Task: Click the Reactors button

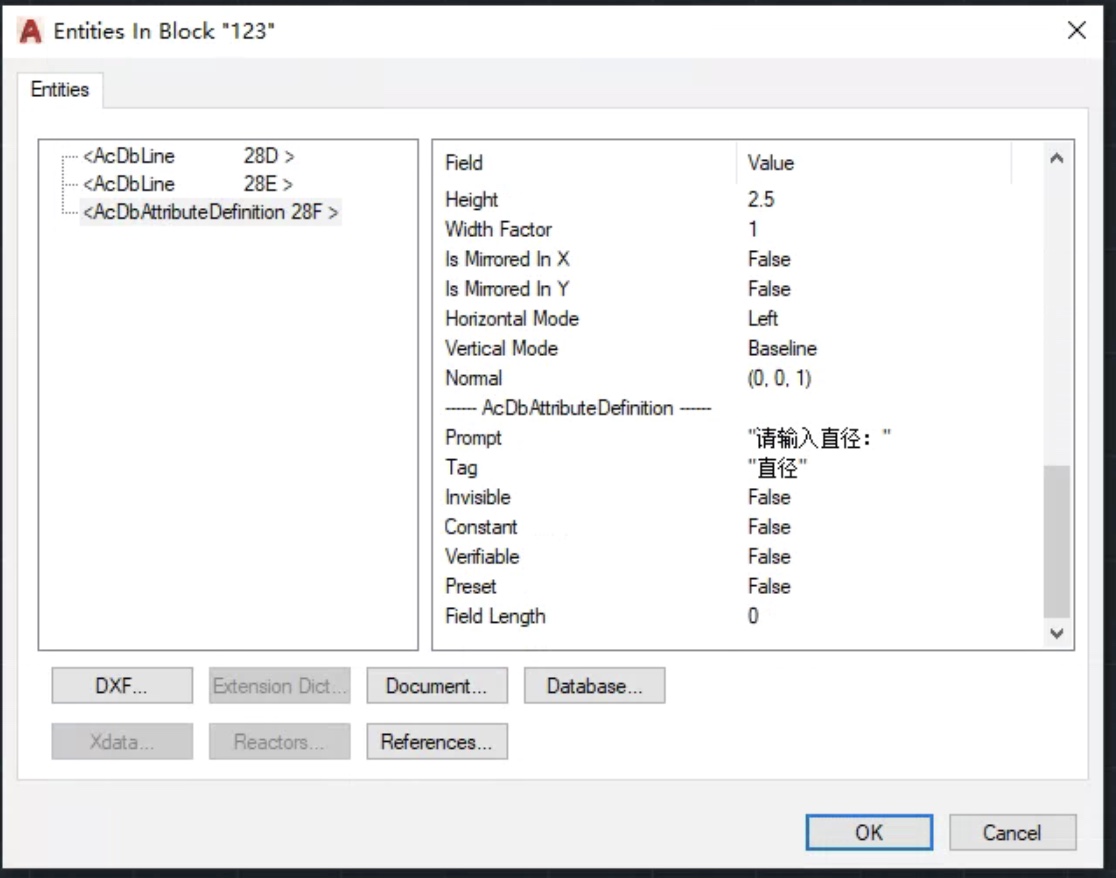Action: coord(279,741)
